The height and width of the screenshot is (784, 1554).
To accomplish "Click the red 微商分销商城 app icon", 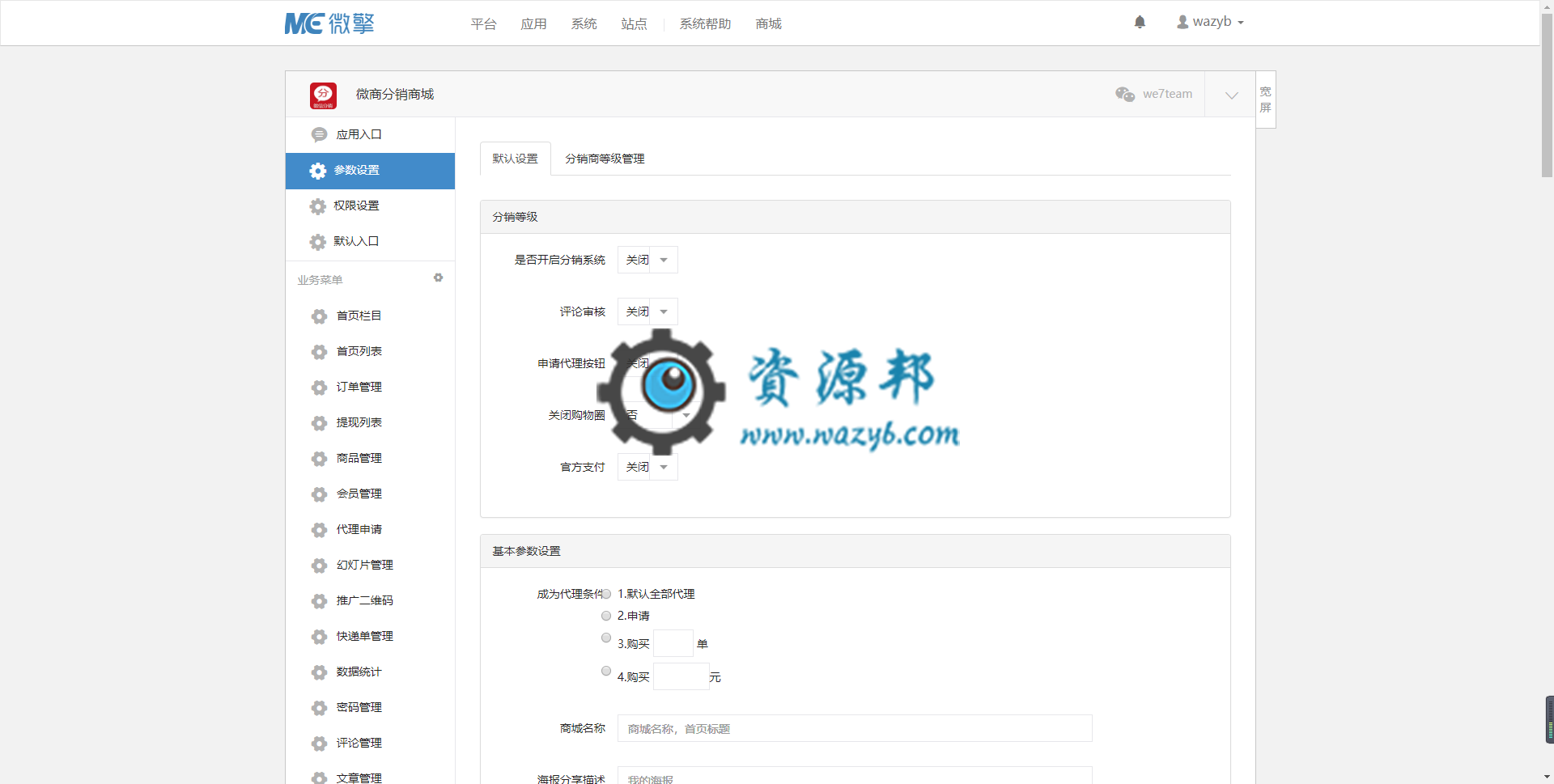I will point(323,95).
